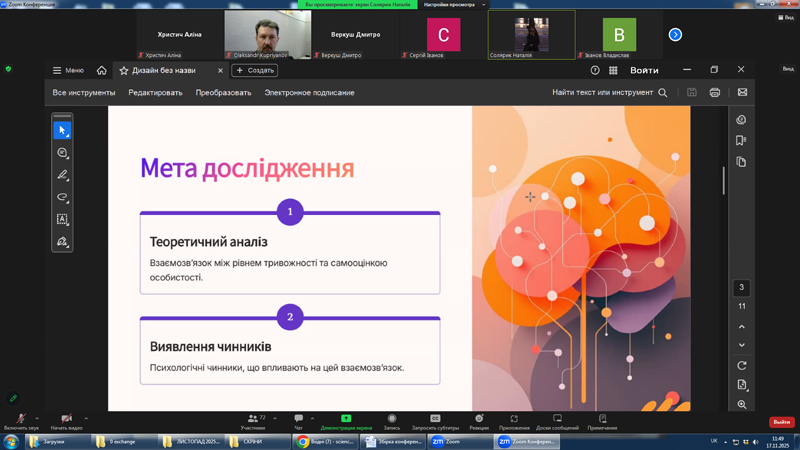Select the pencil highlight tool
This screenshot has height=450, width=800.
coord(62,175)
